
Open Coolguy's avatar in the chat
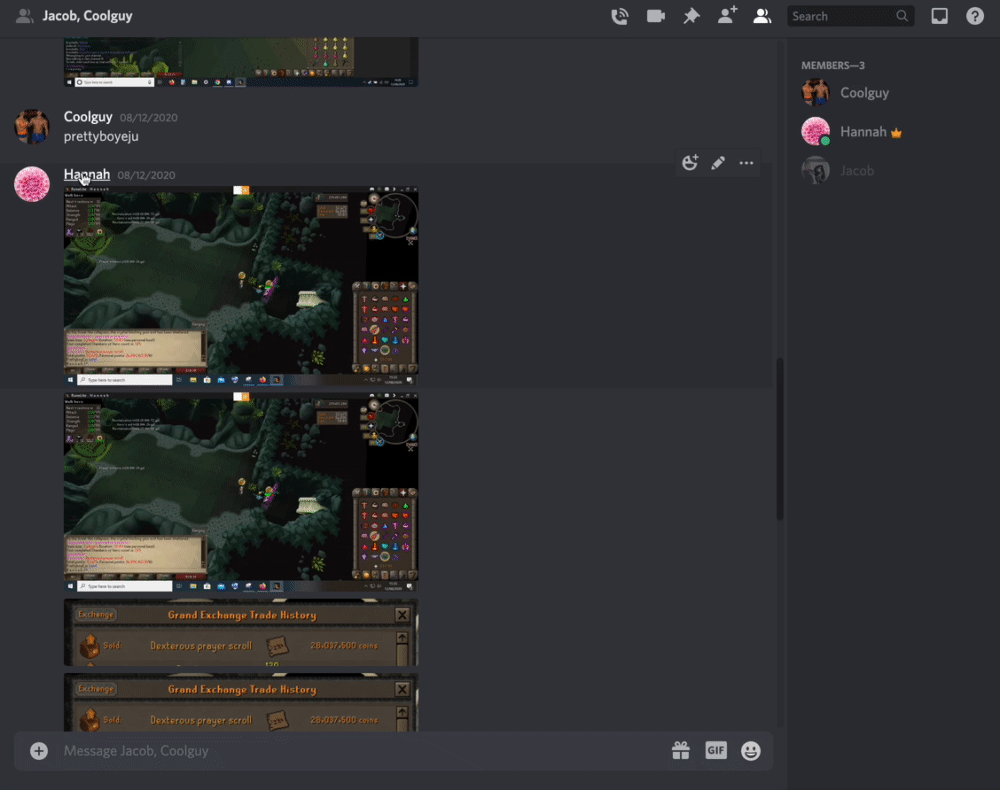coord(32,126)
